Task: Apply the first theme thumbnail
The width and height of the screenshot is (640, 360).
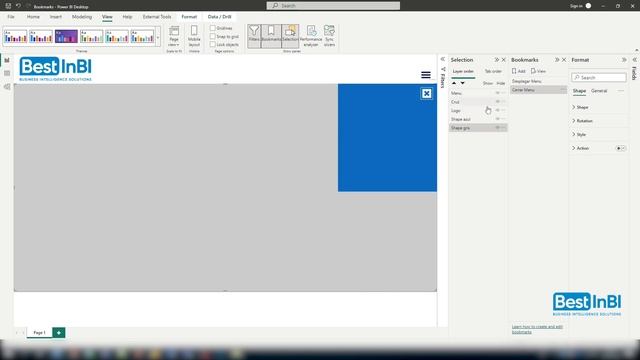Action: pyautogui.click(x=16, y=37)
